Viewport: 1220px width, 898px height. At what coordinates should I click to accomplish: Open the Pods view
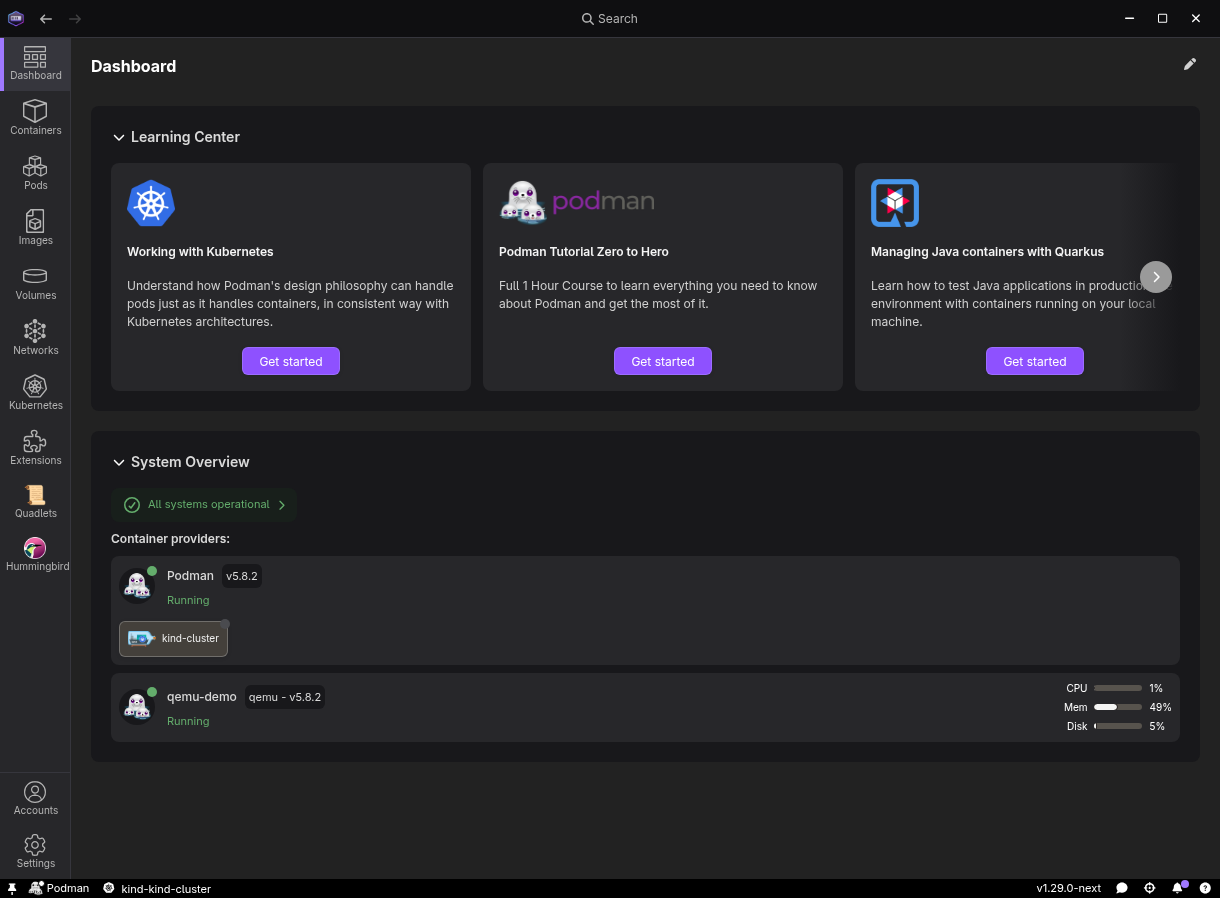[36, 174]
